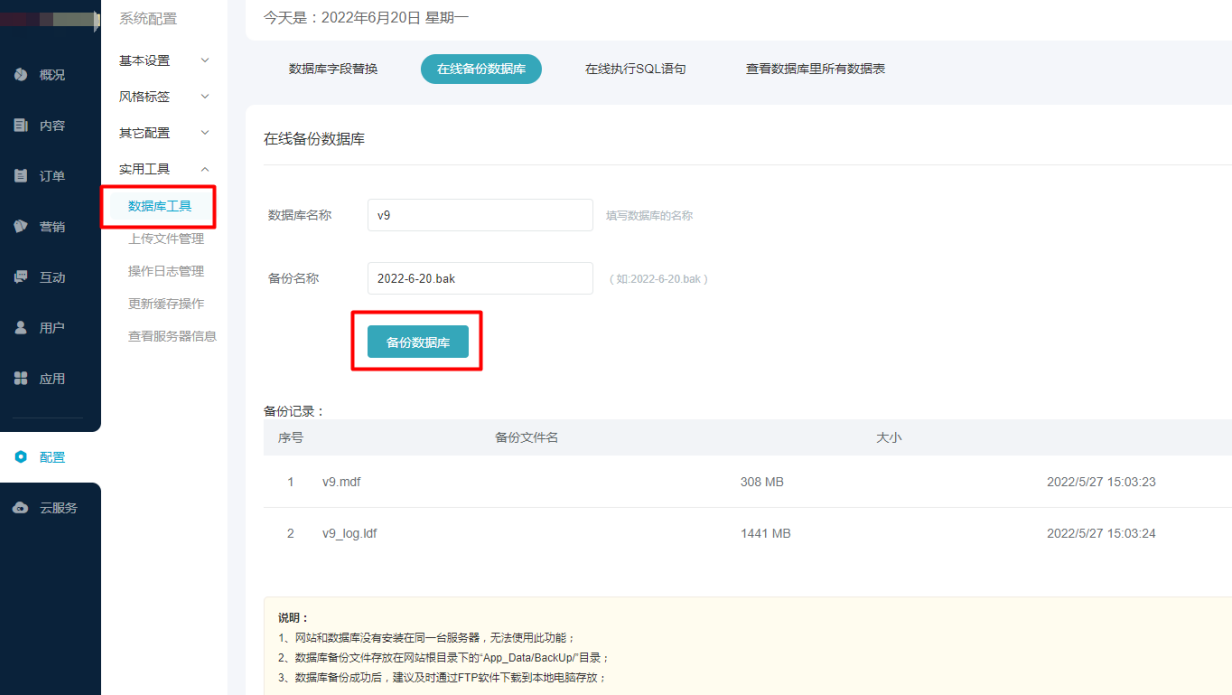1232x695 pixels.
Task: Open the 查看数据库里所有数据表 tab
Action: (x=815, y=69)
